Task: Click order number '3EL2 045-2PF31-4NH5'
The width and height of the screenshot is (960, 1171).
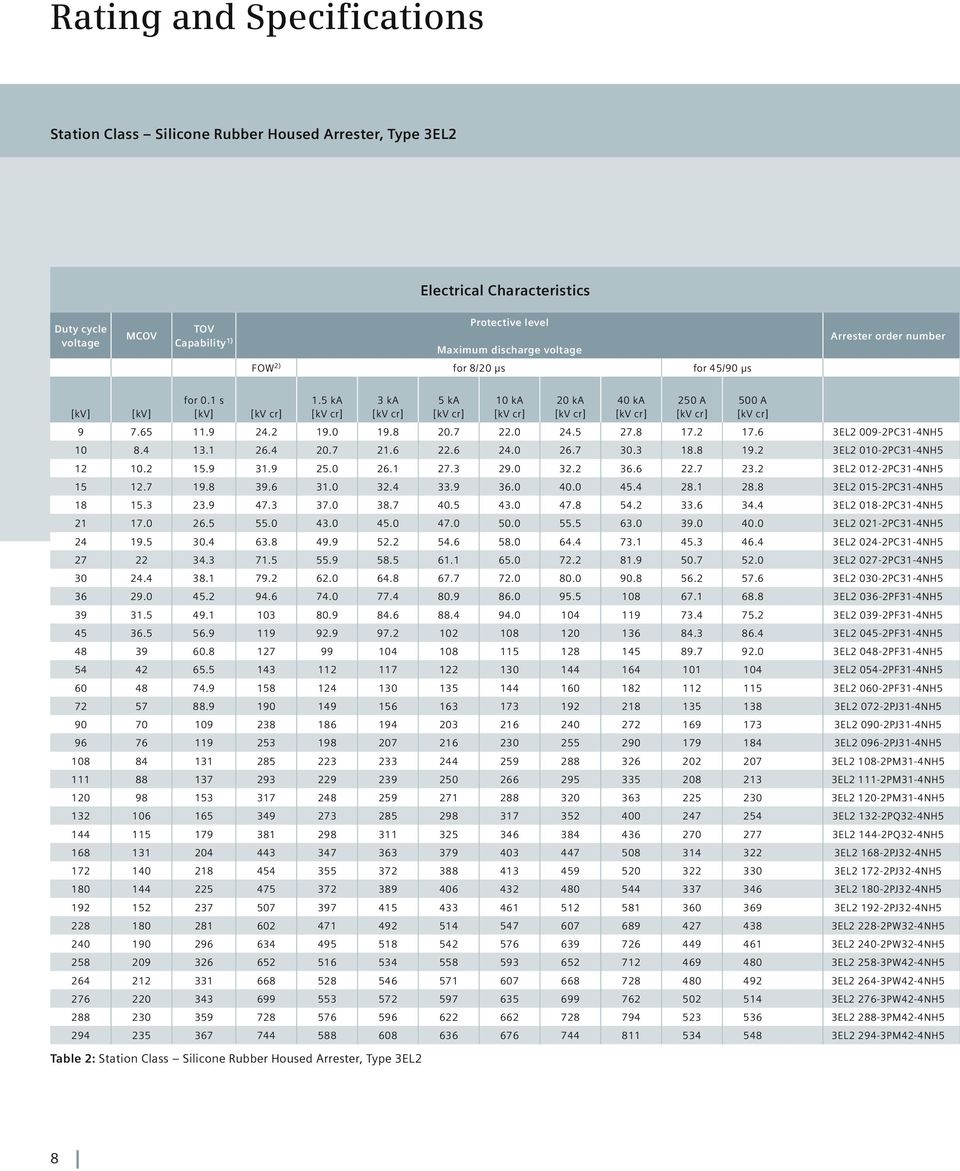Action: coord(888,633)
